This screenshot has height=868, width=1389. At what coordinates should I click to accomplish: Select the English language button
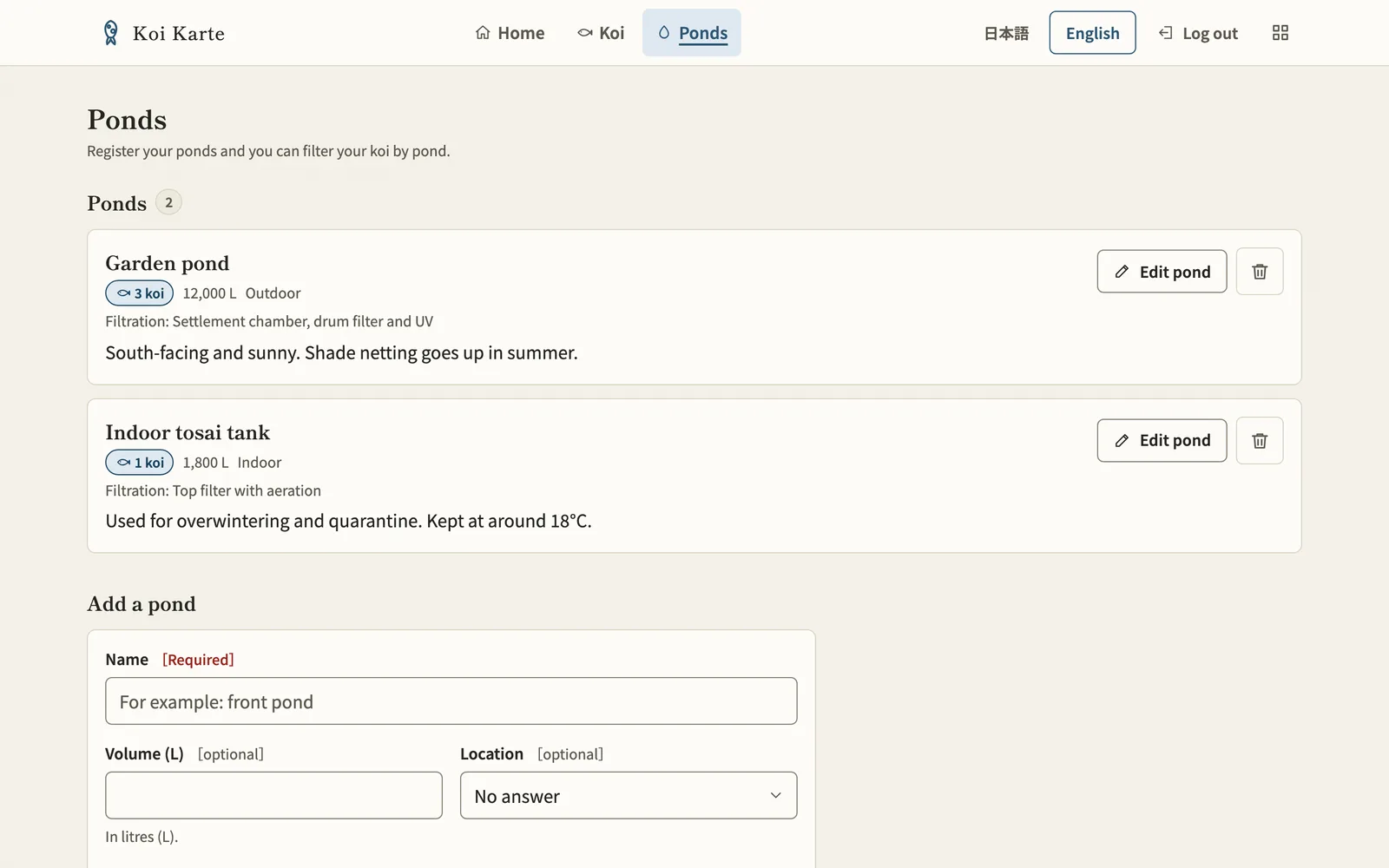click(1092, 33)
